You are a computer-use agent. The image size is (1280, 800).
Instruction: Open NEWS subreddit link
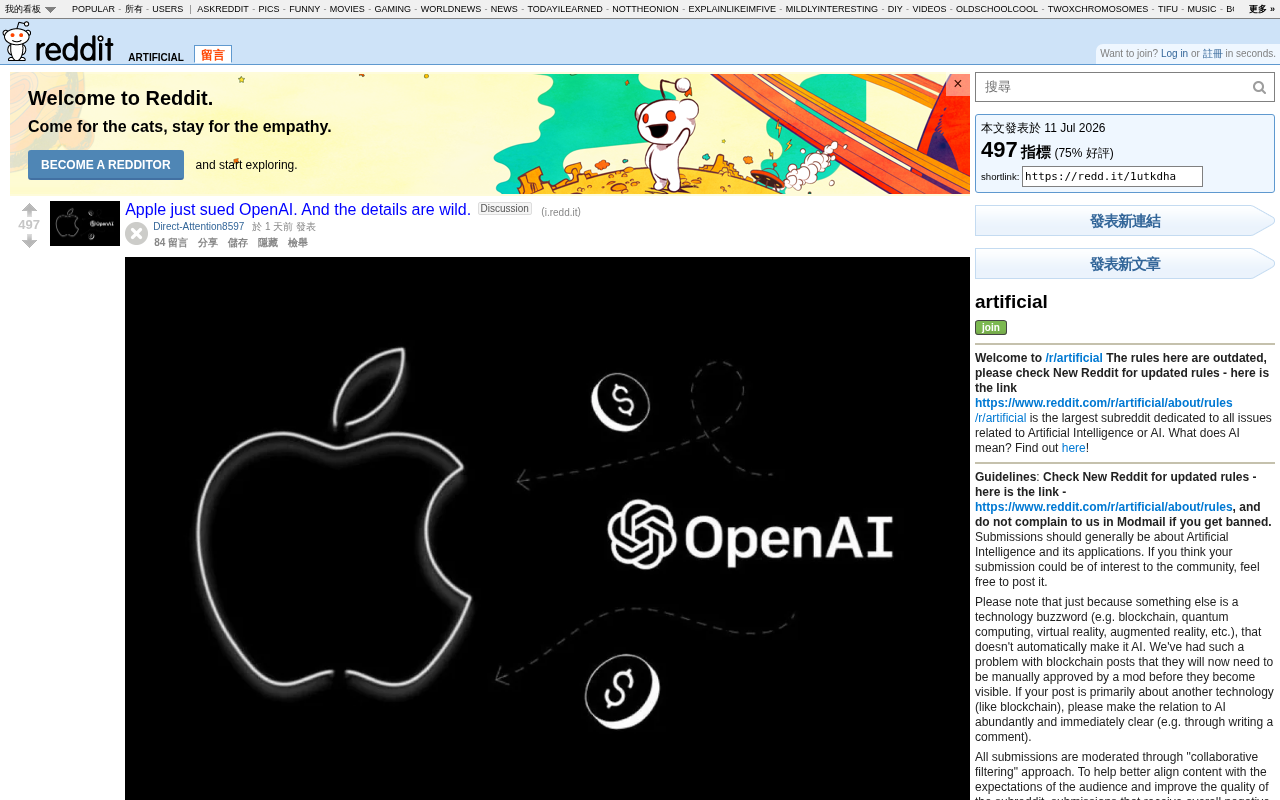point(504,9)
